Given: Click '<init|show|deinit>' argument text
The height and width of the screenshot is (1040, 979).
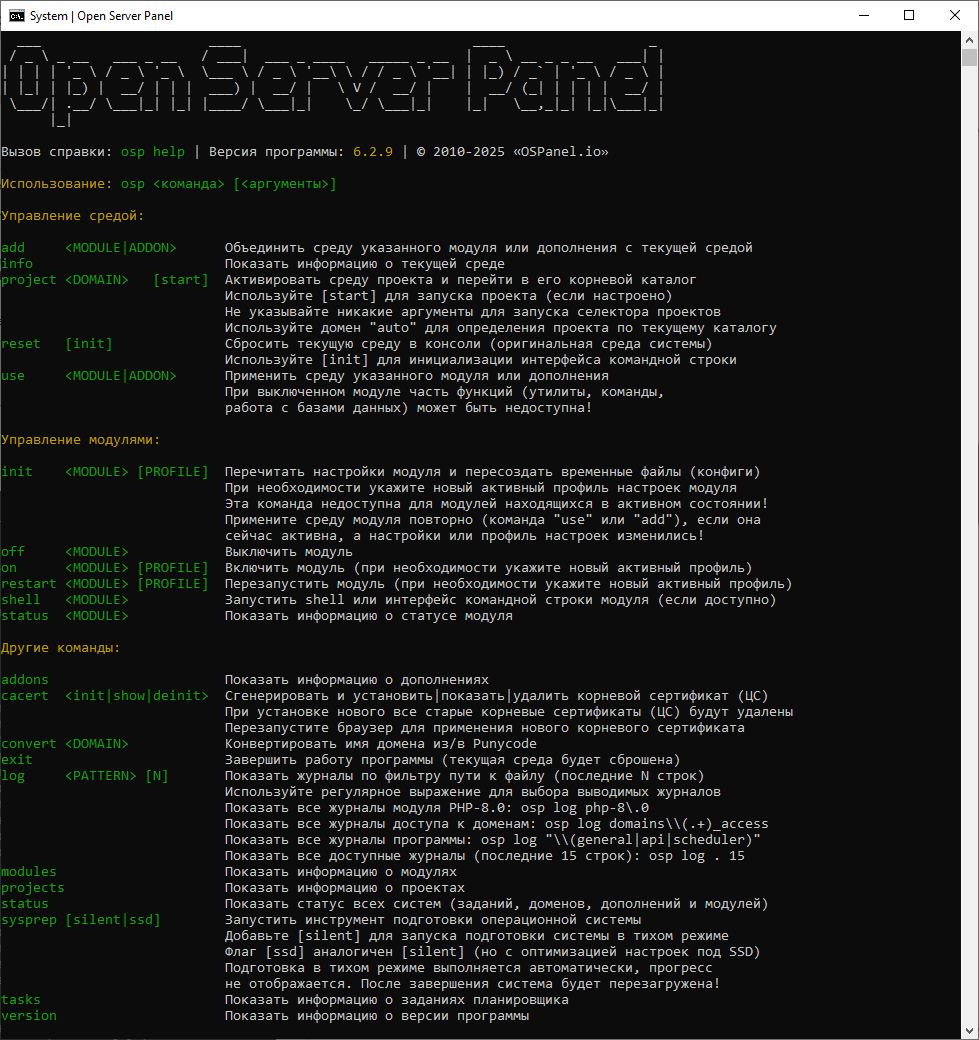Looking at the screenshot, I should coord(137,696).
